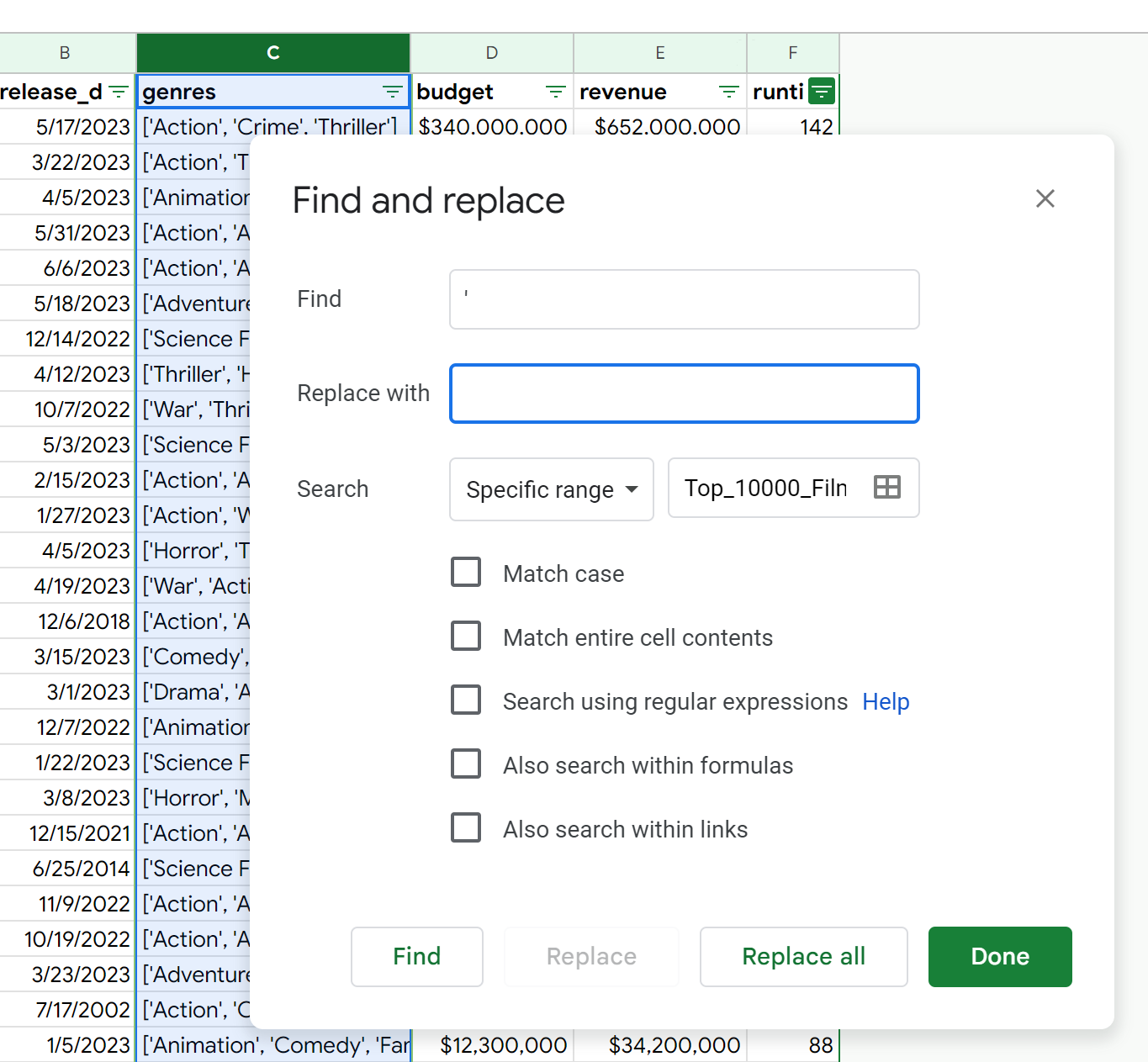Select column E header

[660, 53]
